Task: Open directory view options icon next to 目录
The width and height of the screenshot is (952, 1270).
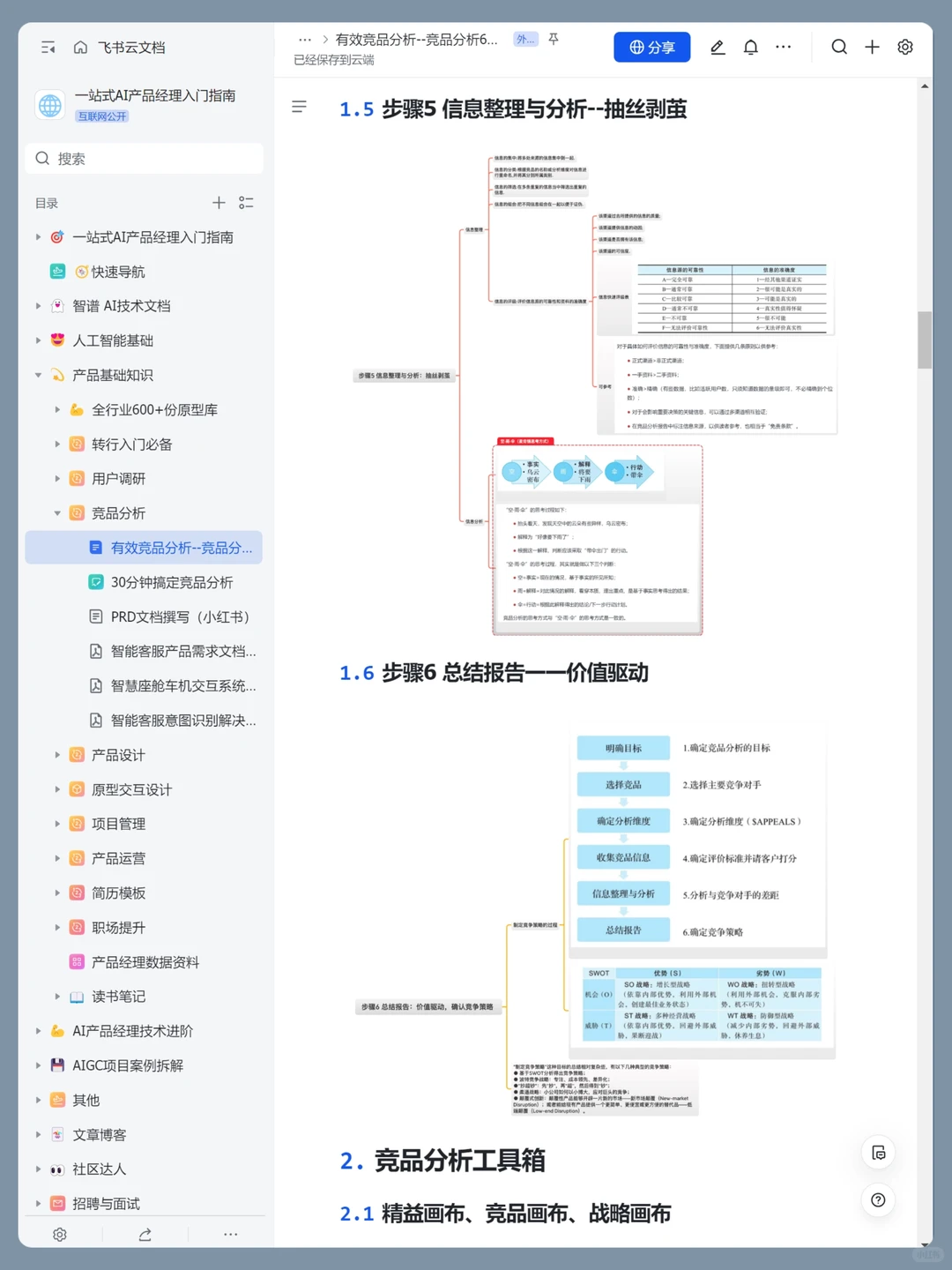Action: 247,203
